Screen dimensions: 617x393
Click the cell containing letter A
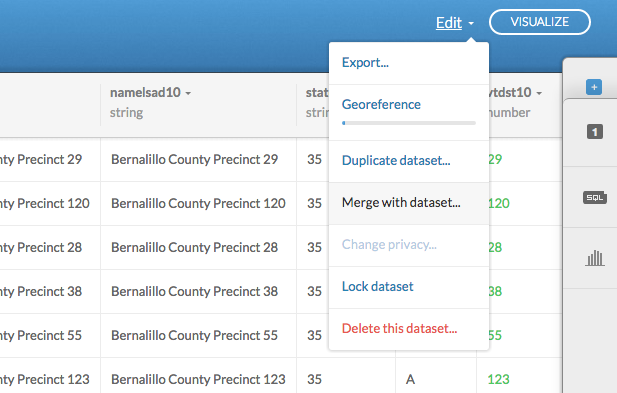click(410, 380)
